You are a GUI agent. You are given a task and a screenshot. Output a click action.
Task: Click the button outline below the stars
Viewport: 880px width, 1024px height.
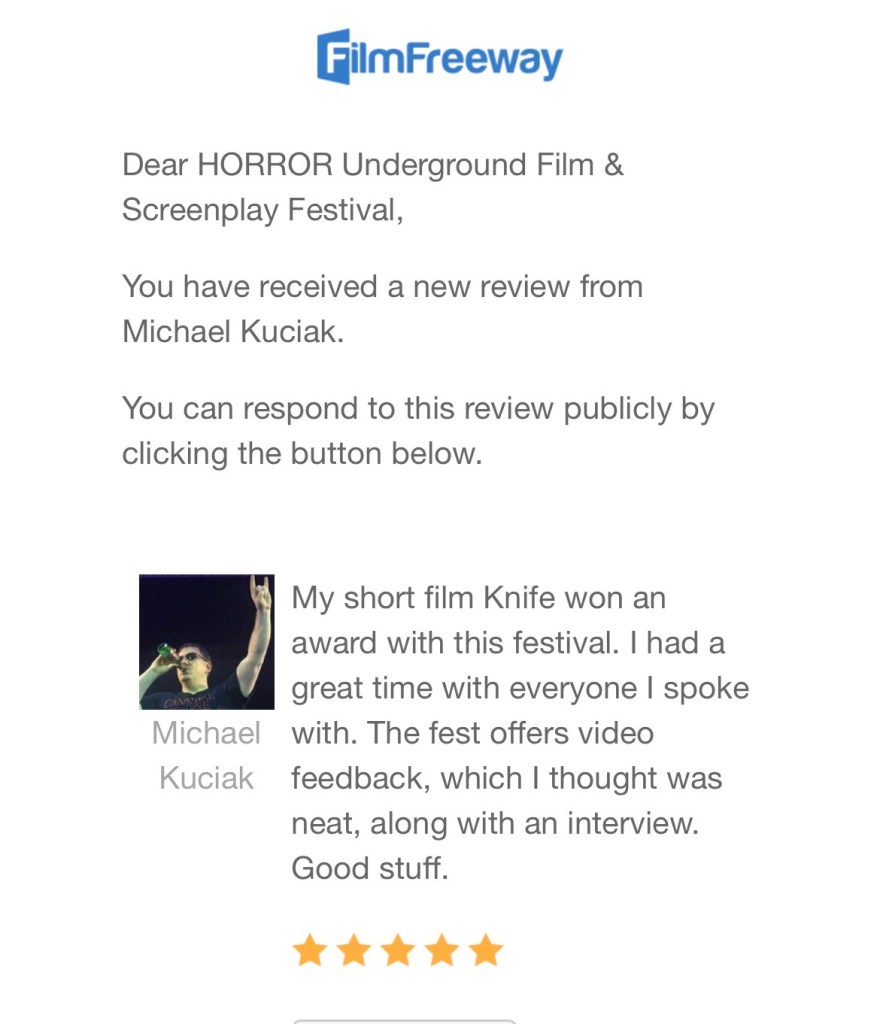point(404,1020)
